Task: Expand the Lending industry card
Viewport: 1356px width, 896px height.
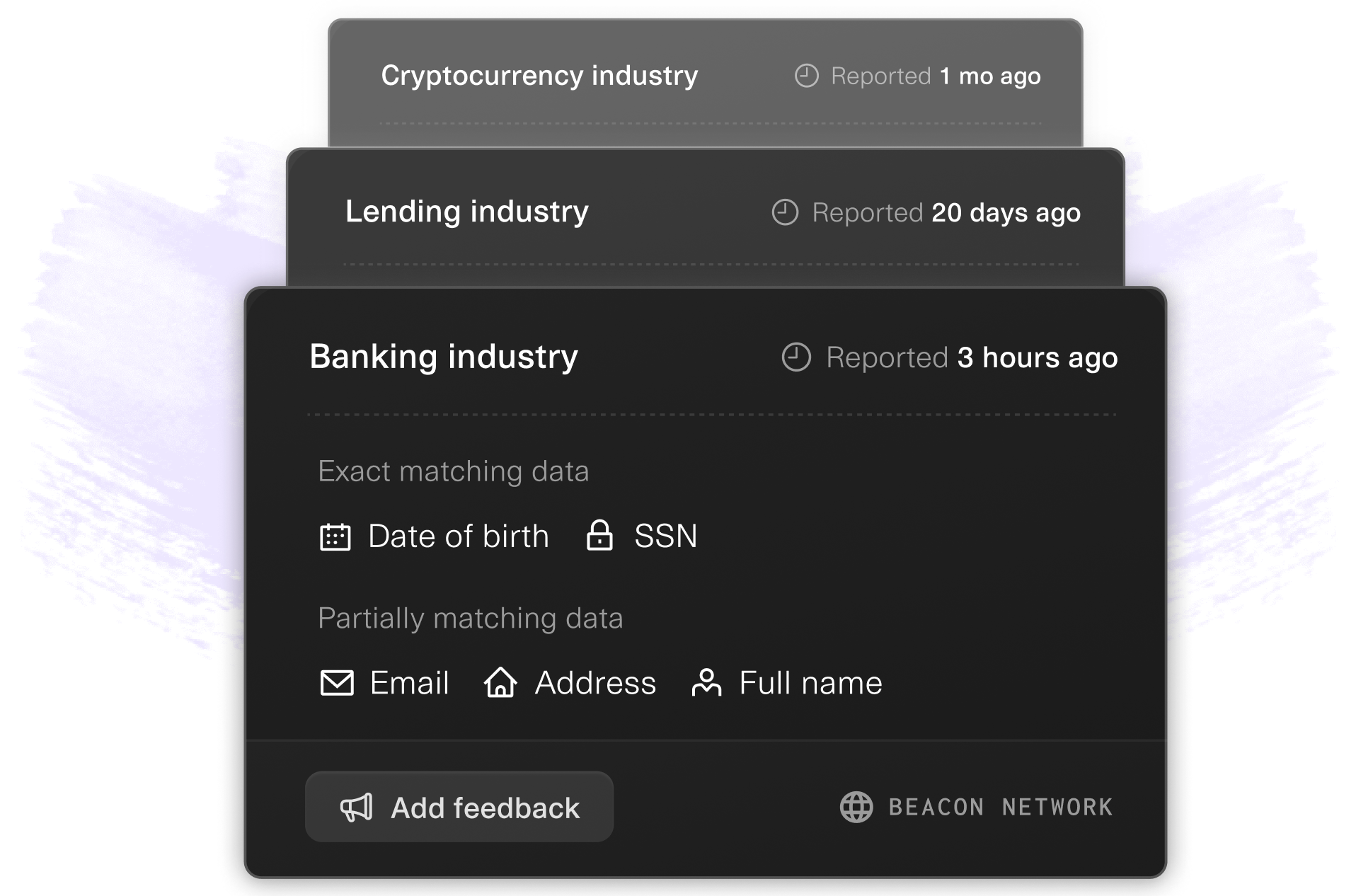Action: tap(466, 212)
